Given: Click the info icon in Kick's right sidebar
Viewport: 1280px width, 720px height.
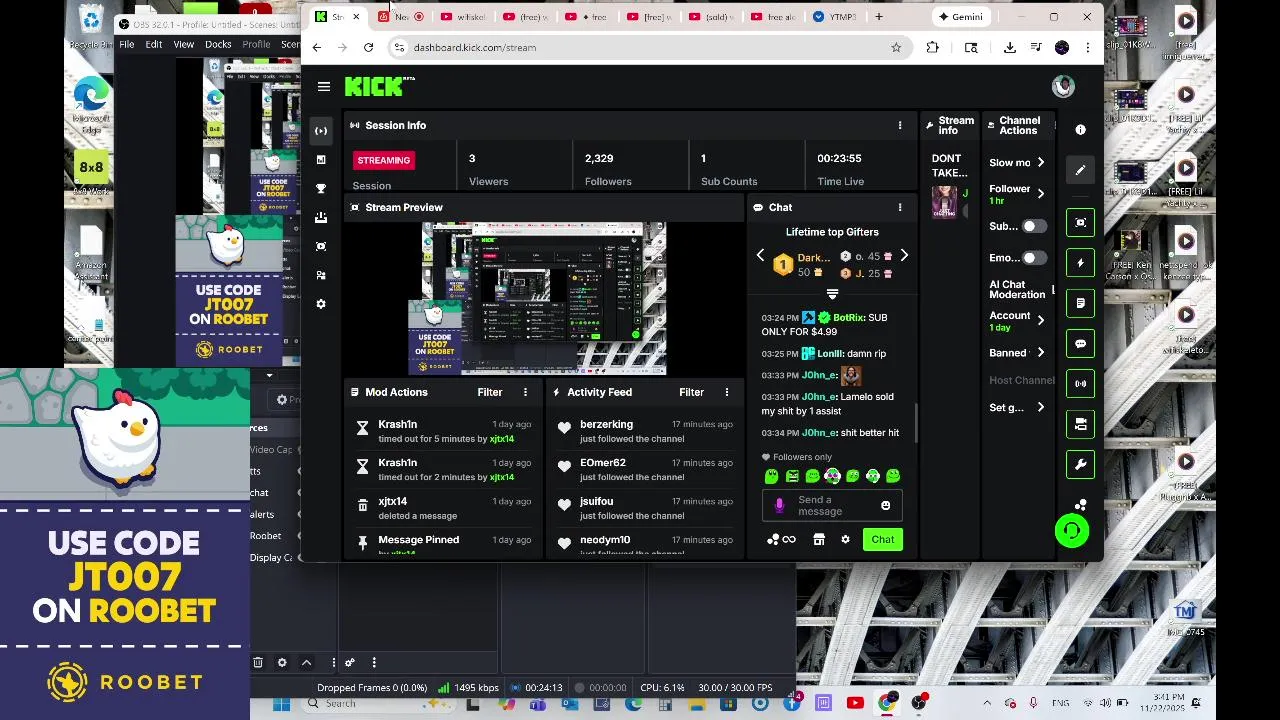Looking at the screenshot, I should pyautogui.click(x=1080, y=129).
